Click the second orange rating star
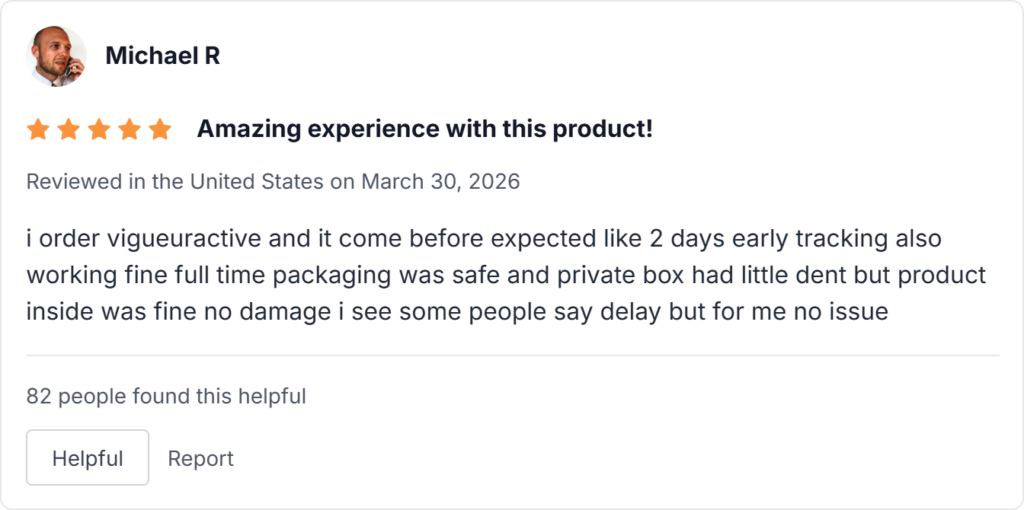The image size is (1024, 510). [68, 129]
